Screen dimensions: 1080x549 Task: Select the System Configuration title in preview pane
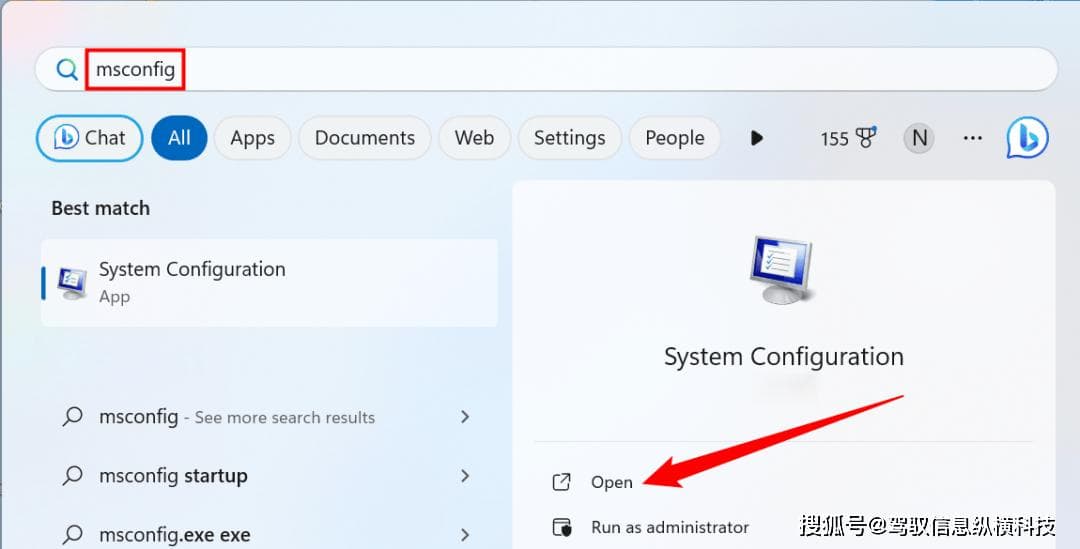coord(784,357)
